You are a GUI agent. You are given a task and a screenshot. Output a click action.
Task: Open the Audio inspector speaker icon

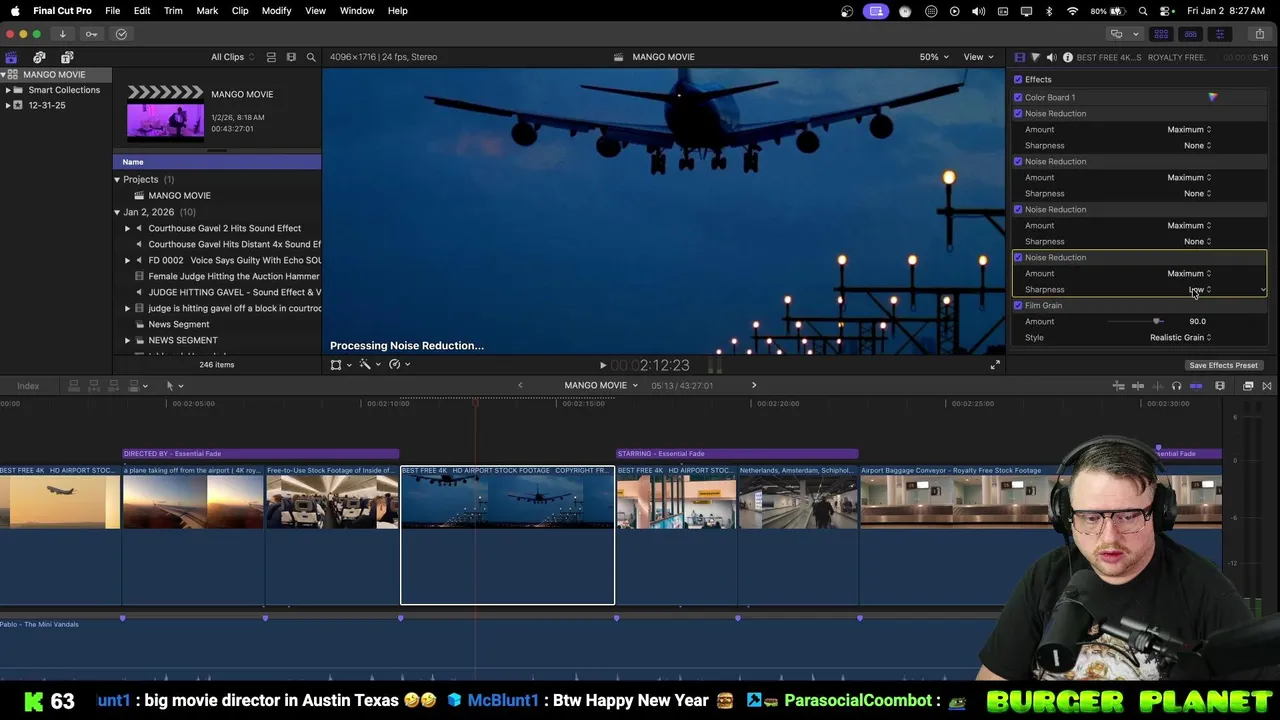(x=1051, y=57)
